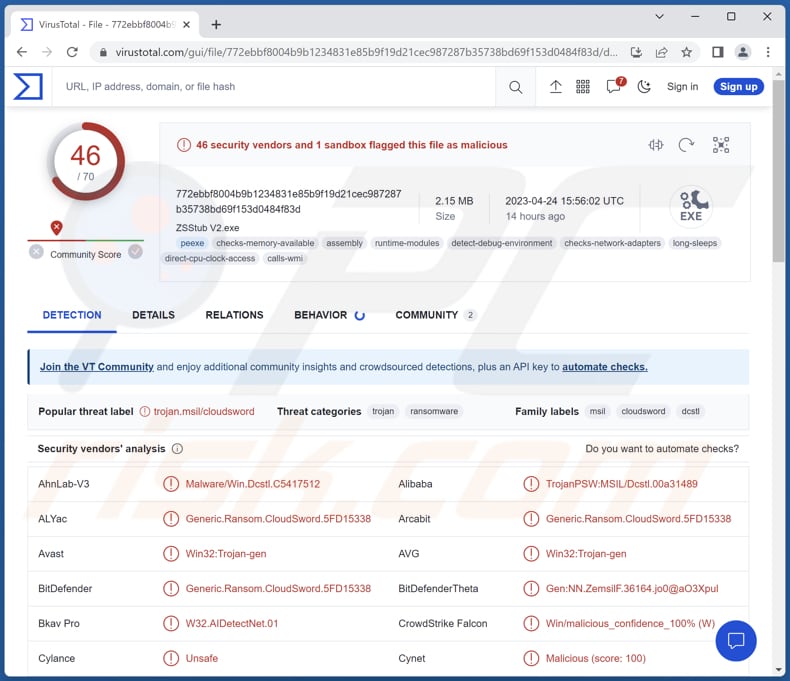The width and height of the screenshot is (790, 681).
Task: Open the apps grid icon
Action: point(583,87)
